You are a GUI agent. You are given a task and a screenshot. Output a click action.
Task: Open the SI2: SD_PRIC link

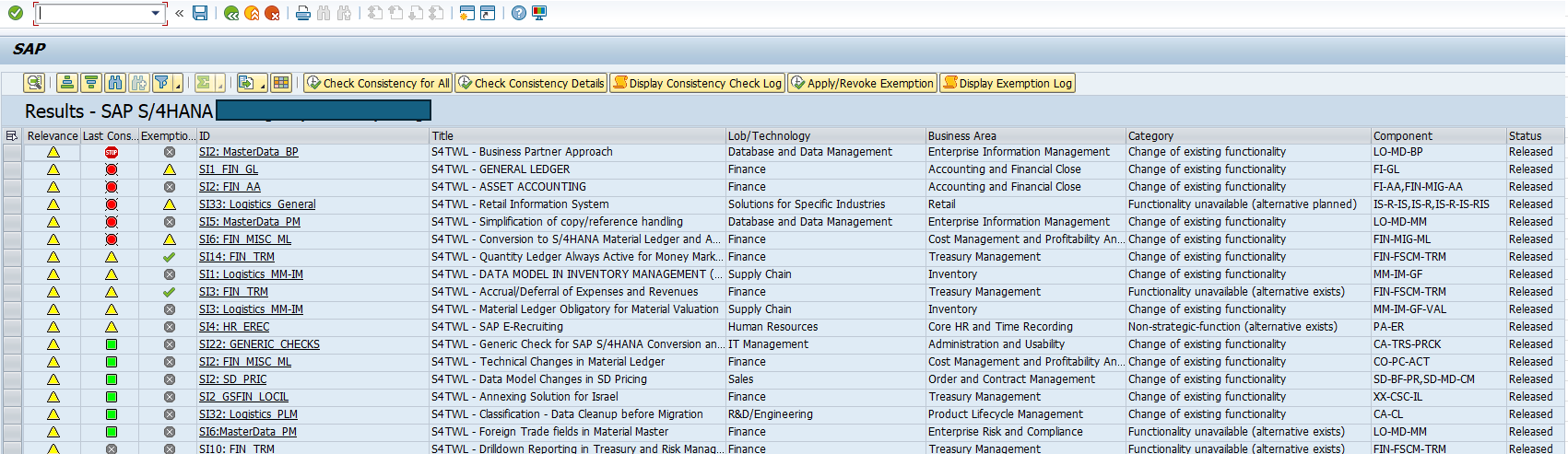pos(232,379)
